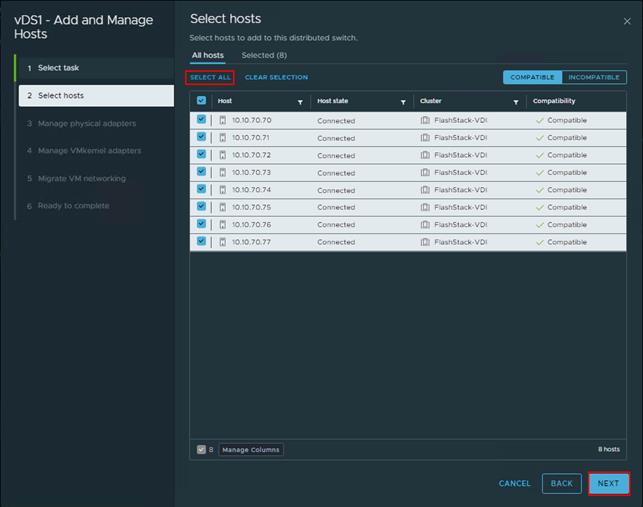Screen dimensions: 643x507
Task: Click the CANCEL button
Action: point(515,484)
